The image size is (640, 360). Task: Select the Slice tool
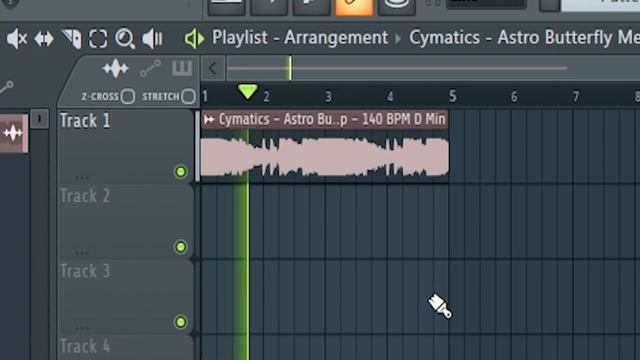tap(72, 39)
